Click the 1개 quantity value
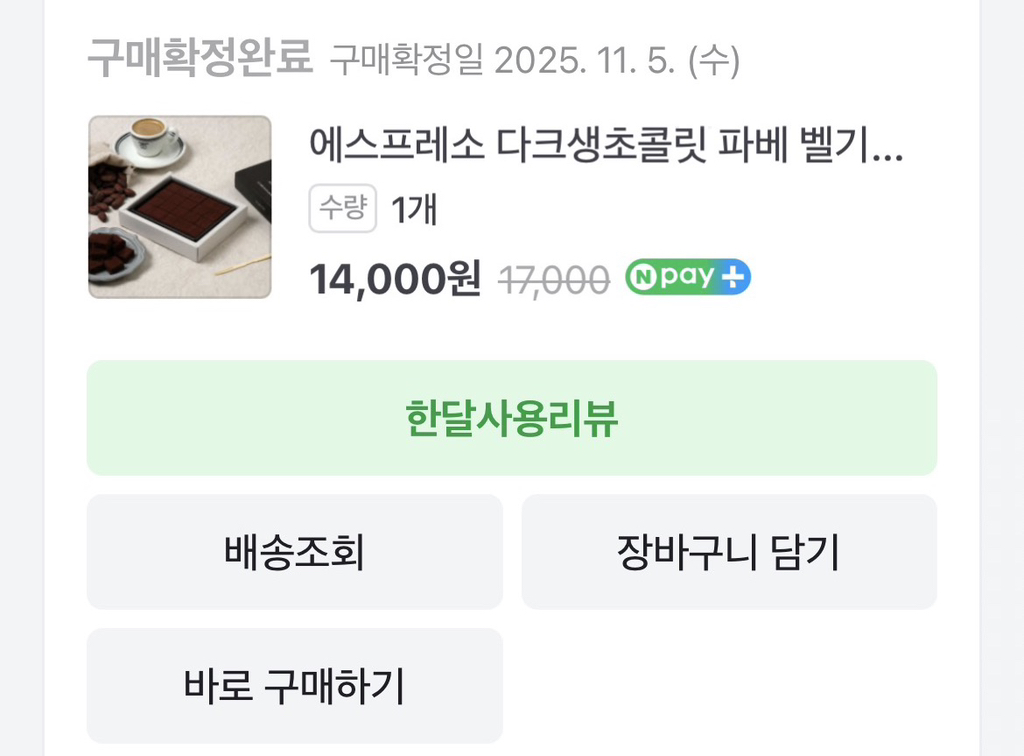The width and height of the screenshot is (1024, 756). coord(414,211)
